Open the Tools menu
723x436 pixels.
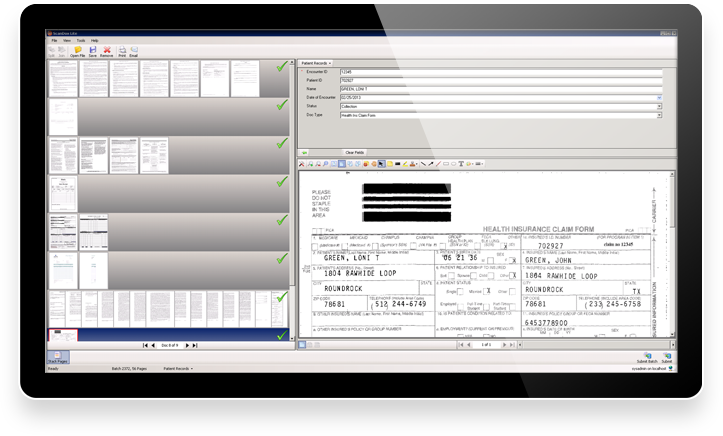tap(81, 40)
